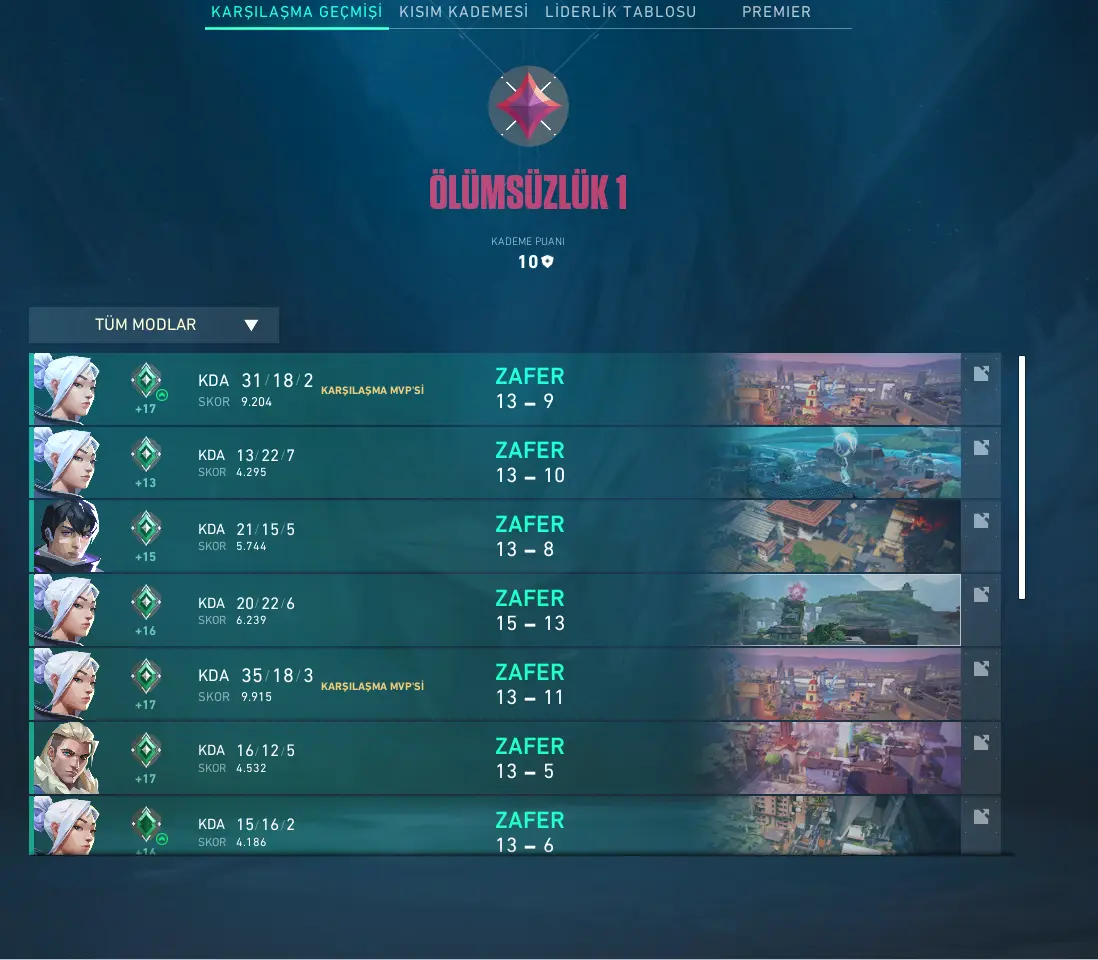Click the TÜM MODLAR dropdown arrow
Screen dimensions: 1098x960
pyautogui.click(x=251, y=325)
